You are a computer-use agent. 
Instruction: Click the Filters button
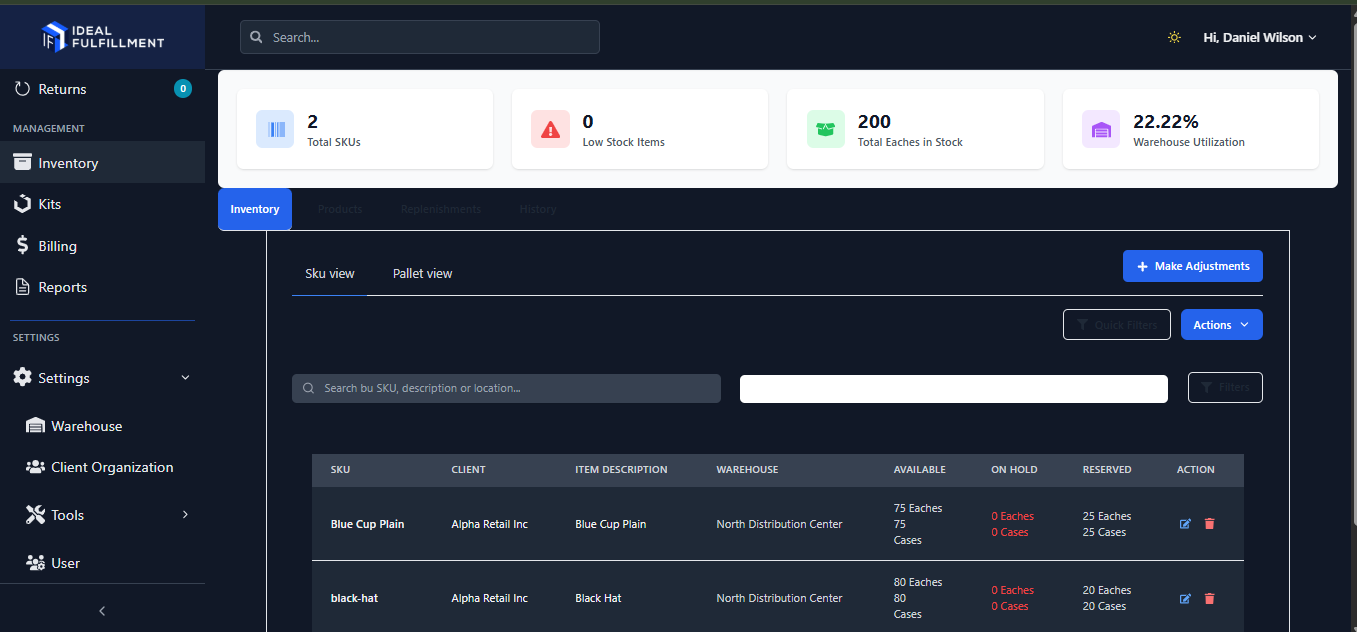click(x=1225, y=387)
